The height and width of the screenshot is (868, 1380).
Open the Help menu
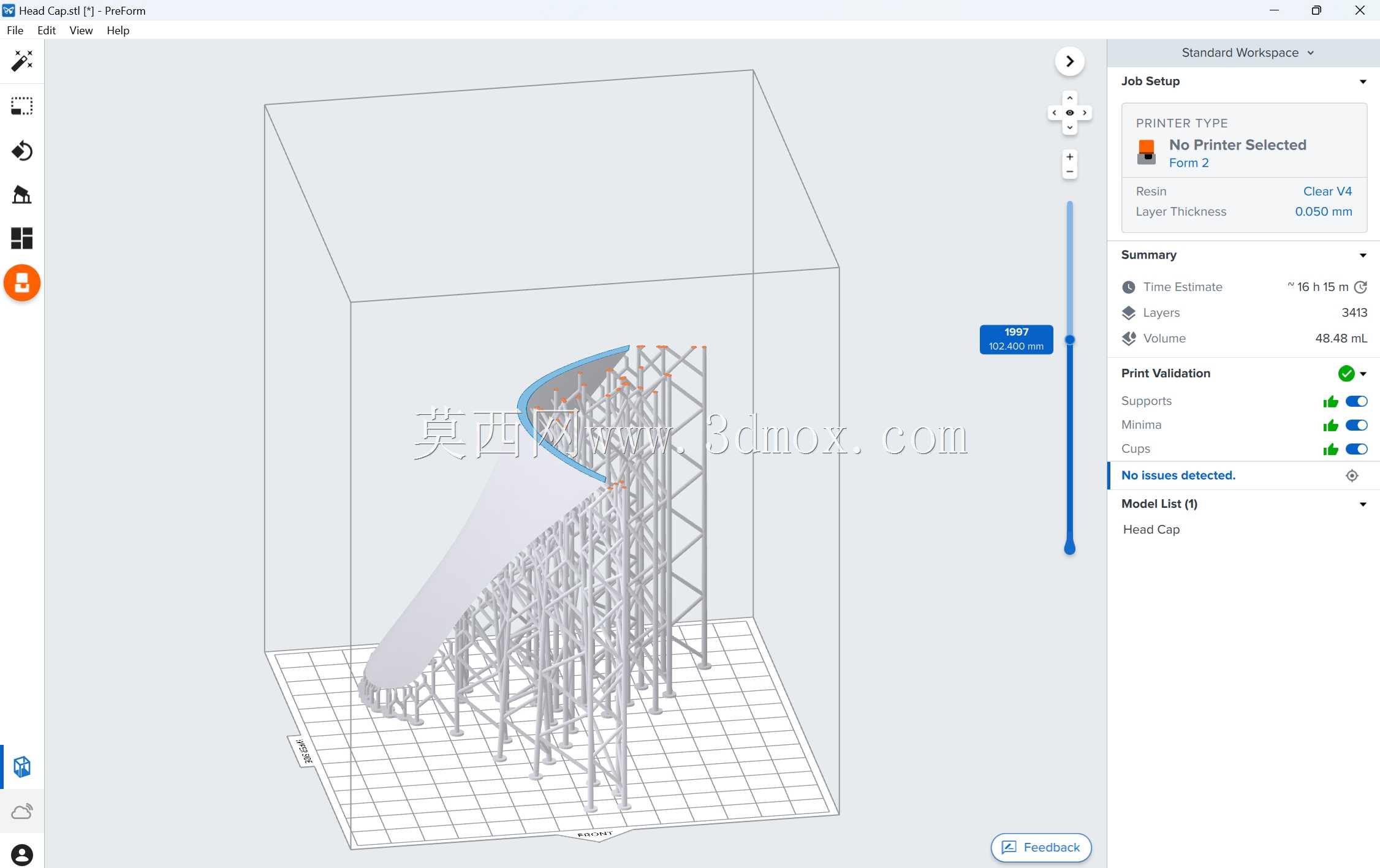(x=118, y=30)
